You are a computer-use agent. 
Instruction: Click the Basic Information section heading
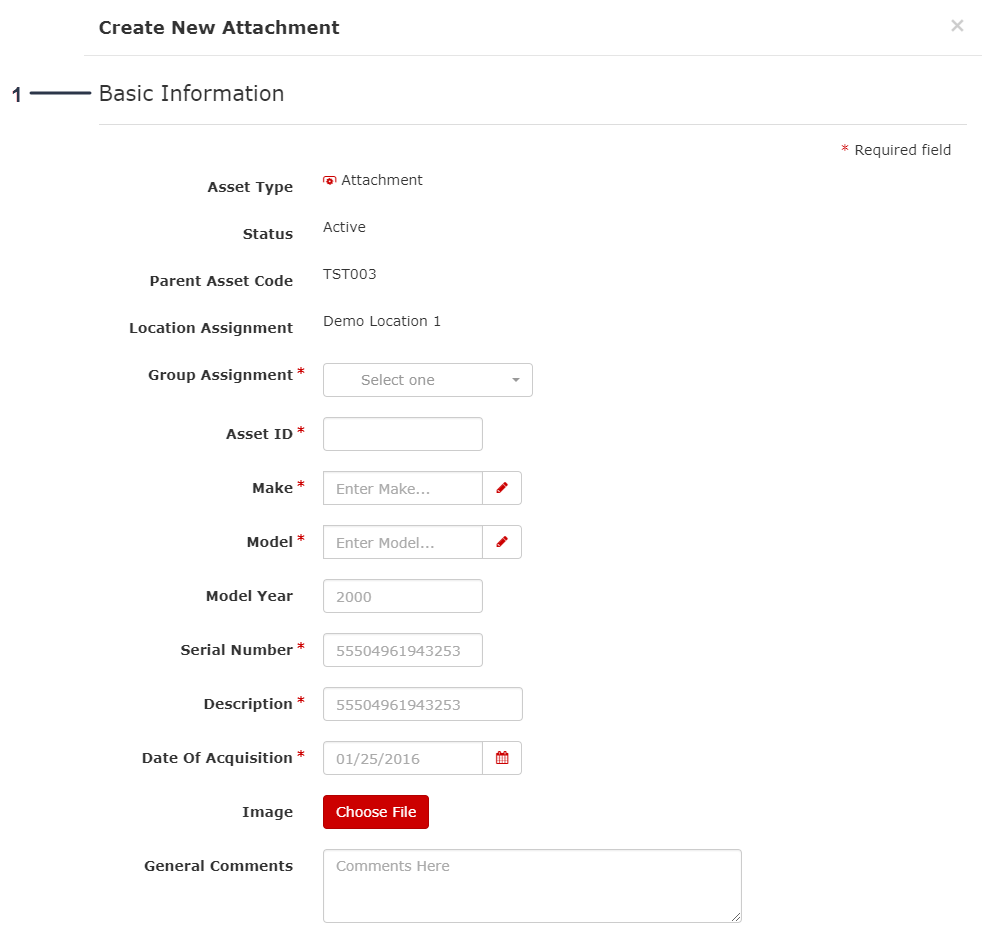191,94
